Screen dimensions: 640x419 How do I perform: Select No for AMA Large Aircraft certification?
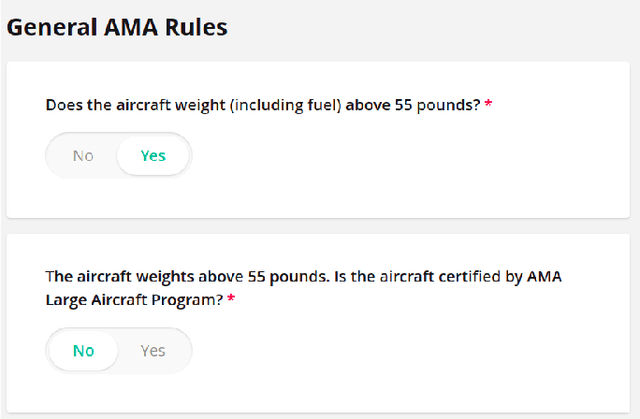point(83,350)
